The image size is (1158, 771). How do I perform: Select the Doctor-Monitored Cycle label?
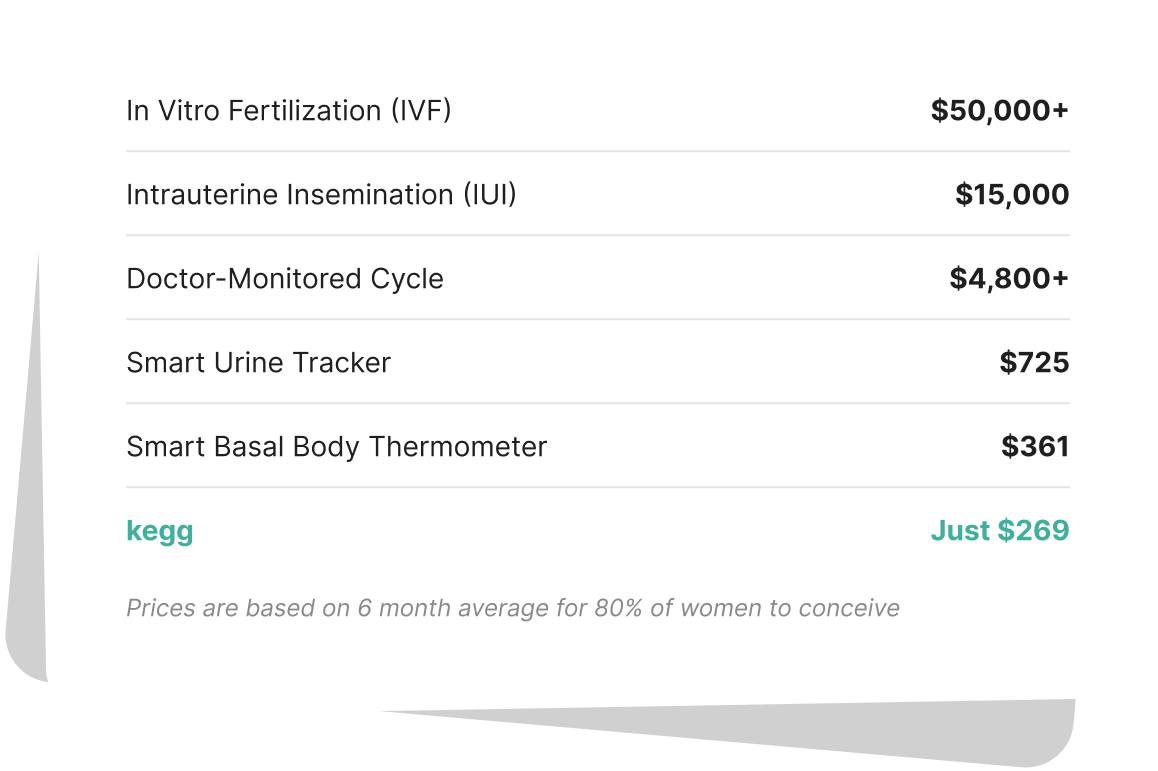click(284, 279)
